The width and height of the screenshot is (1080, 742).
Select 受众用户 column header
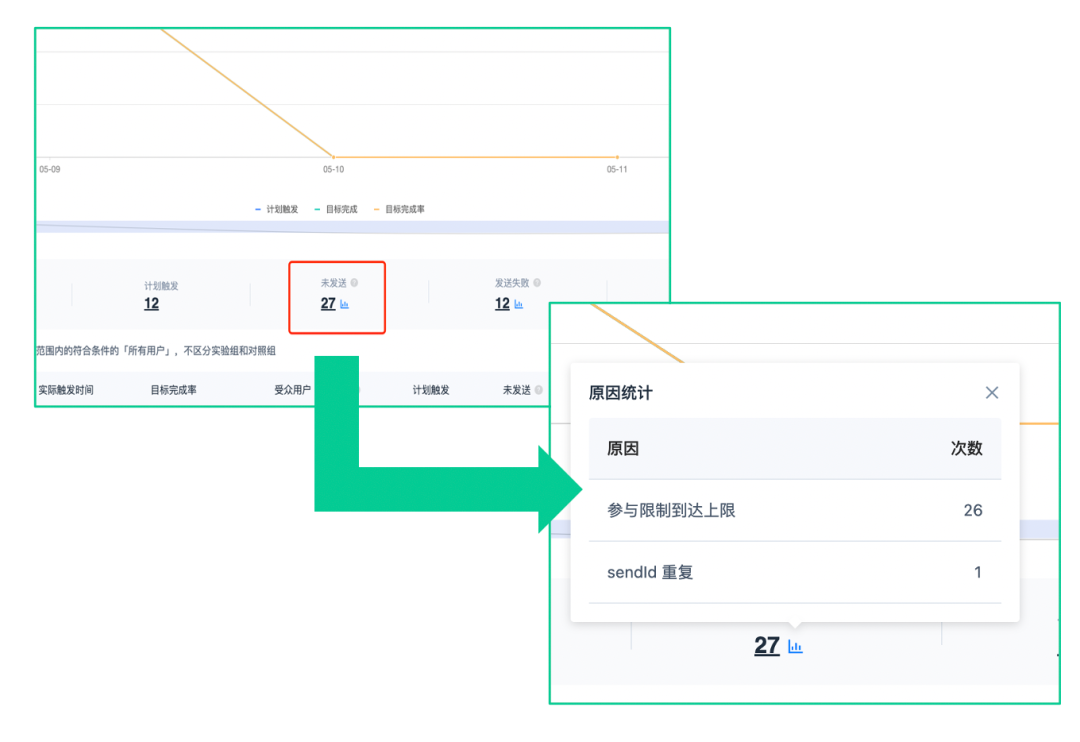[x=293, y=390]
